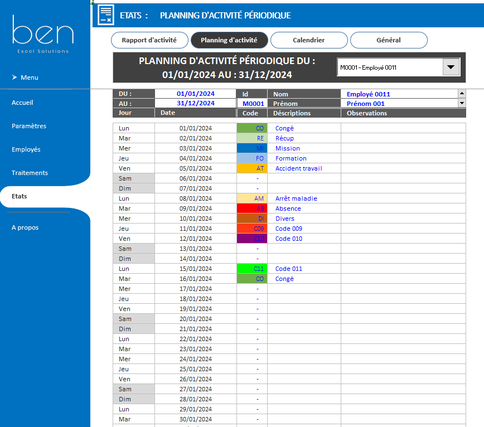Select the end date field 31/12/2024
This screenshot has height=427, width=484.
tap(195, 103)
